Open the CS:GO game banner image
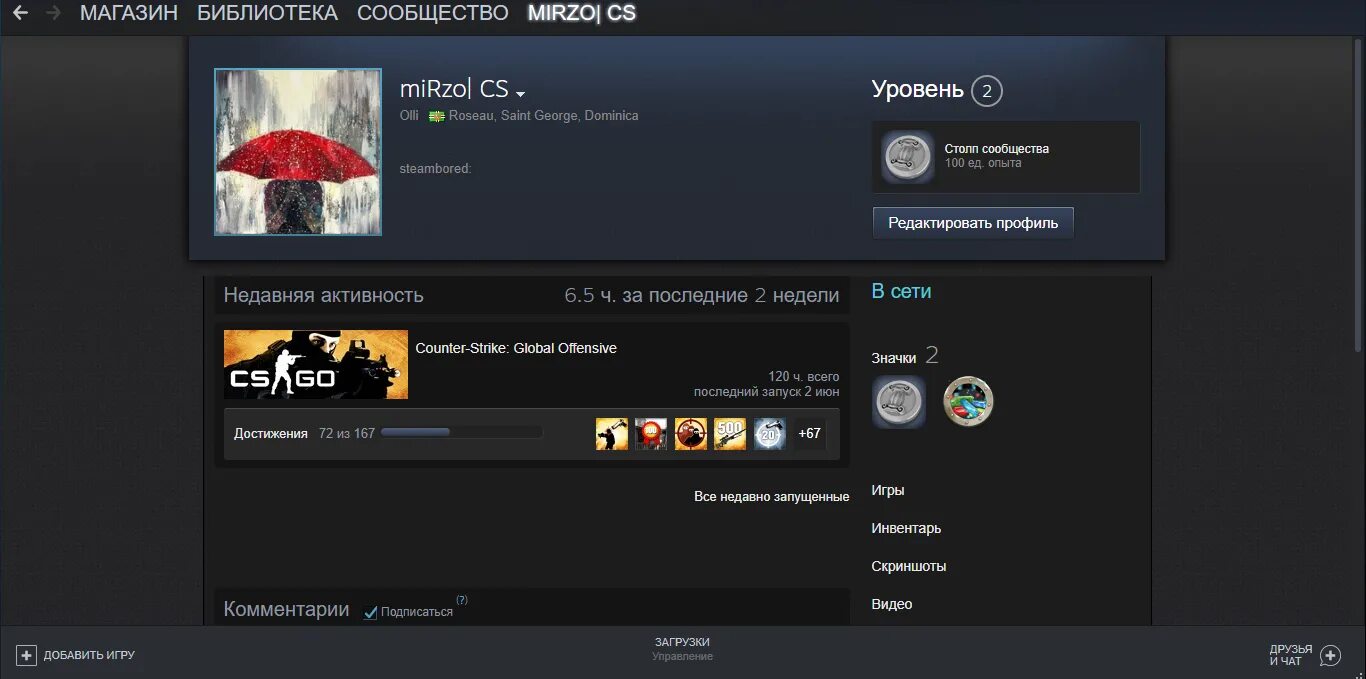 316,364
